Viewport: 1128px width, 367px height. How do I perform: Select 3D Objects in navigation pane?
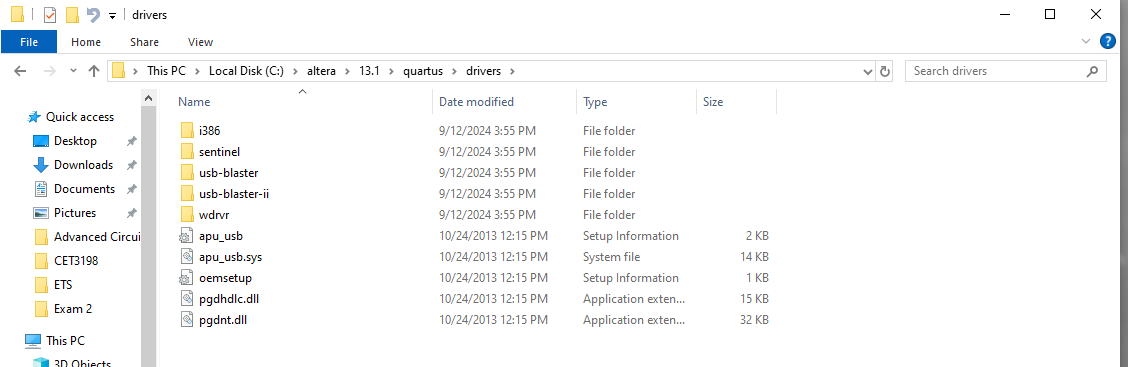(82, 362)
